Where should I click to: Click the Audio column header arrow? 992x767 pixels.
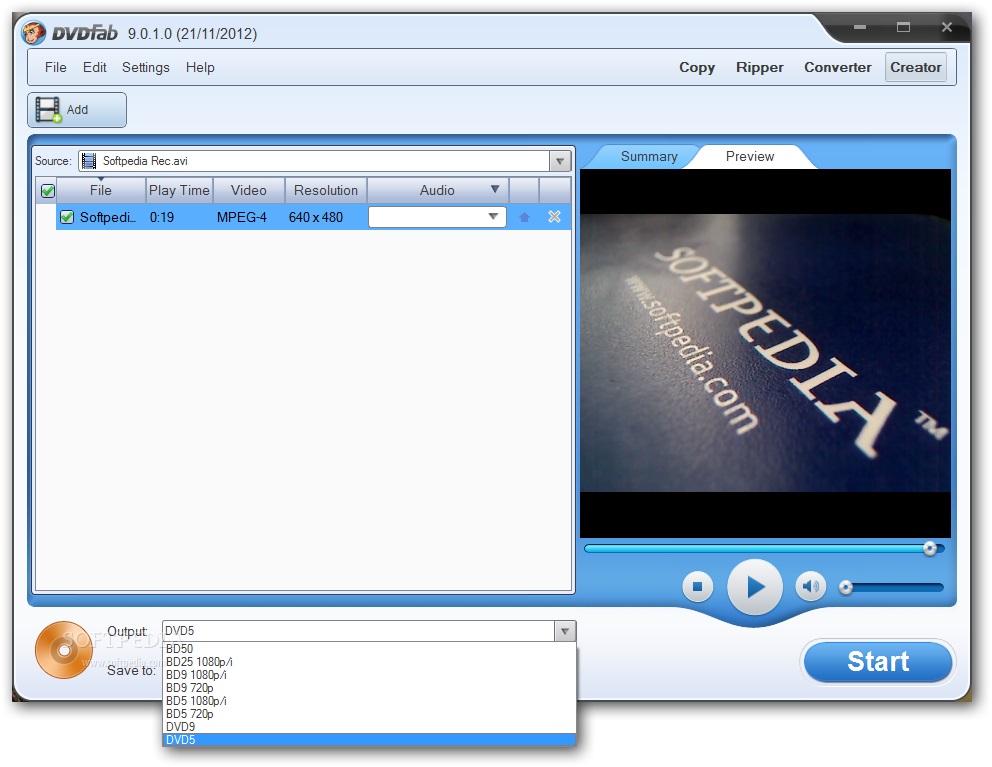[495, 189]
